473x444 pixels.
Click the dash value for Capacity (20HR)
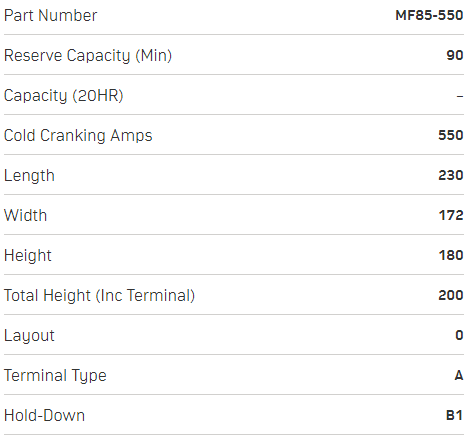point(460,96)
